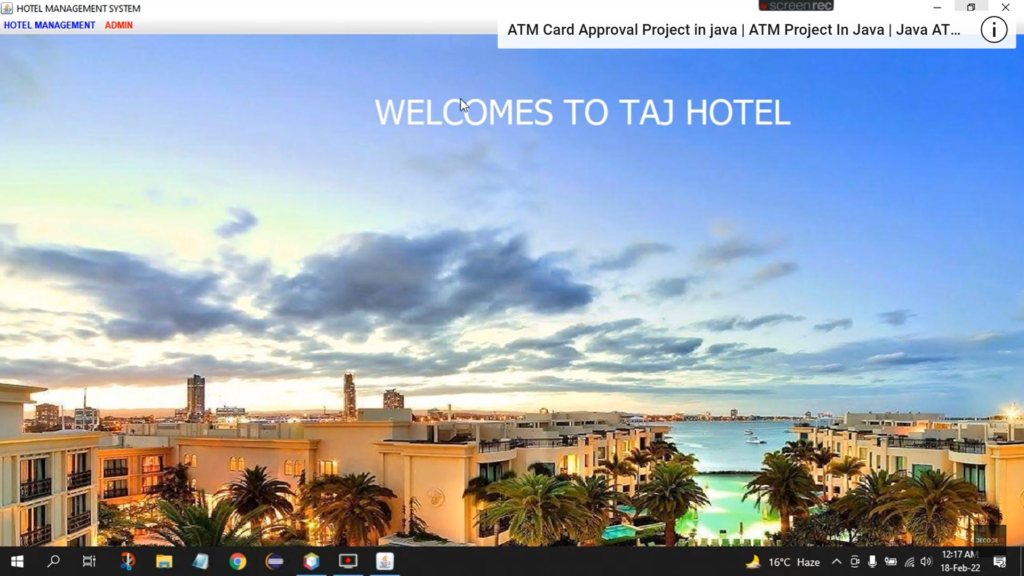1024x576 pixels.
Task: Open the notification action center icon
Action: click(x=1000, y=562)
